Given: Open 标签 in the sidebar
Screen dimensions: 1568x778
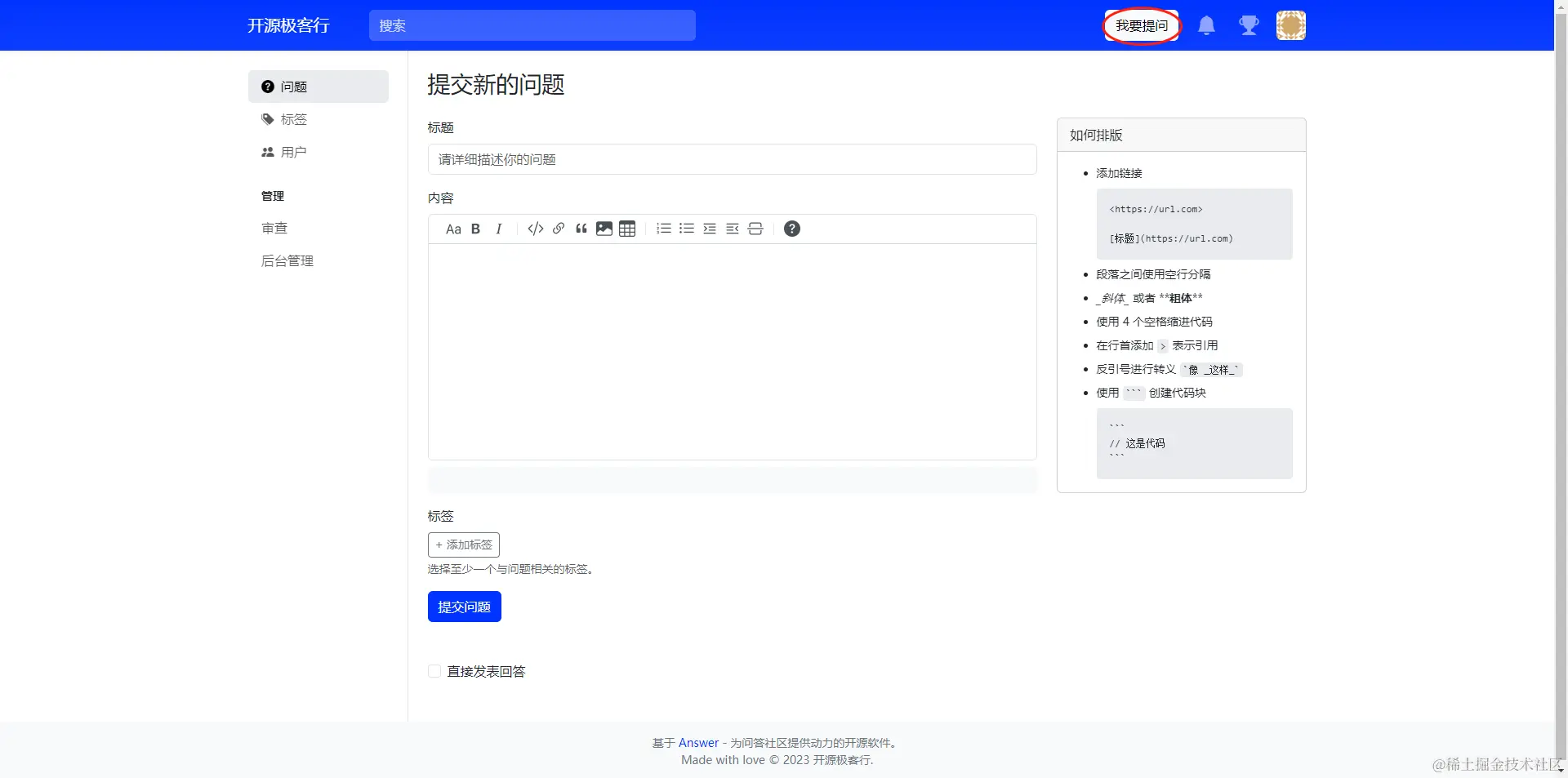Looking at the screenshot, I should (318, 119).
